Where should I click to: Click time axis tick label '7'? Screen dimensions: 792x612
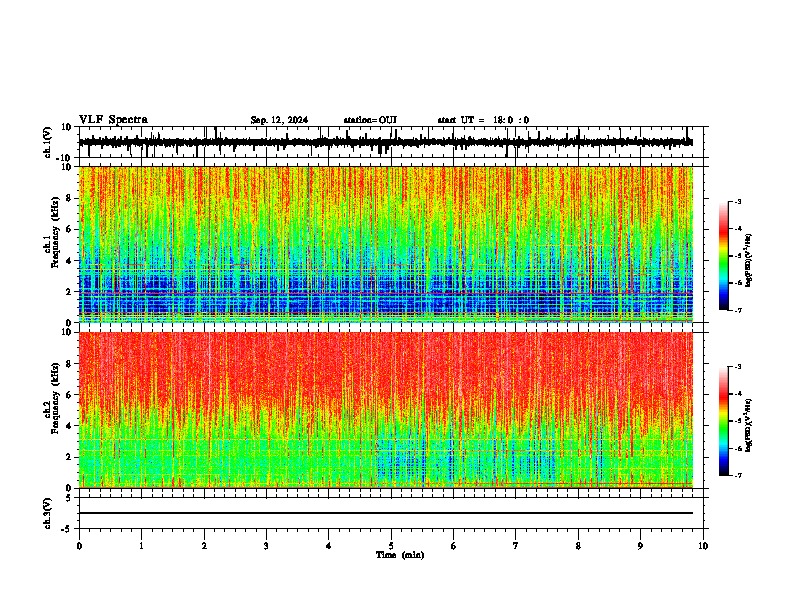point(516,546)
